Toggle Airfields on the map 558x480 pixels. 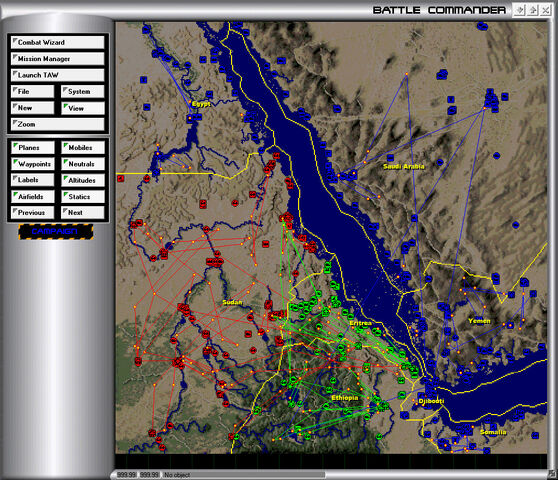coord(32,196)
